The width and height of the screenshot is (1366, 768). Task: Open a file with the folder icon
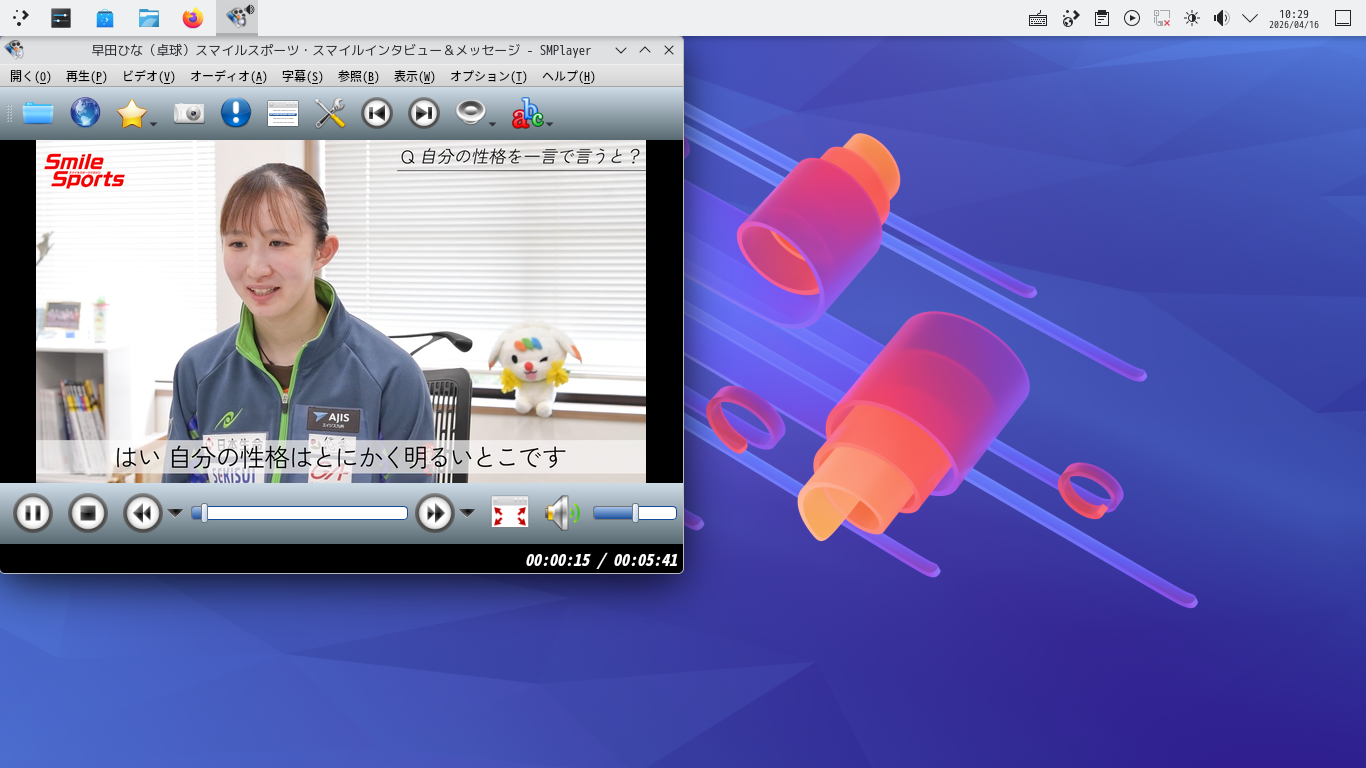38,113
